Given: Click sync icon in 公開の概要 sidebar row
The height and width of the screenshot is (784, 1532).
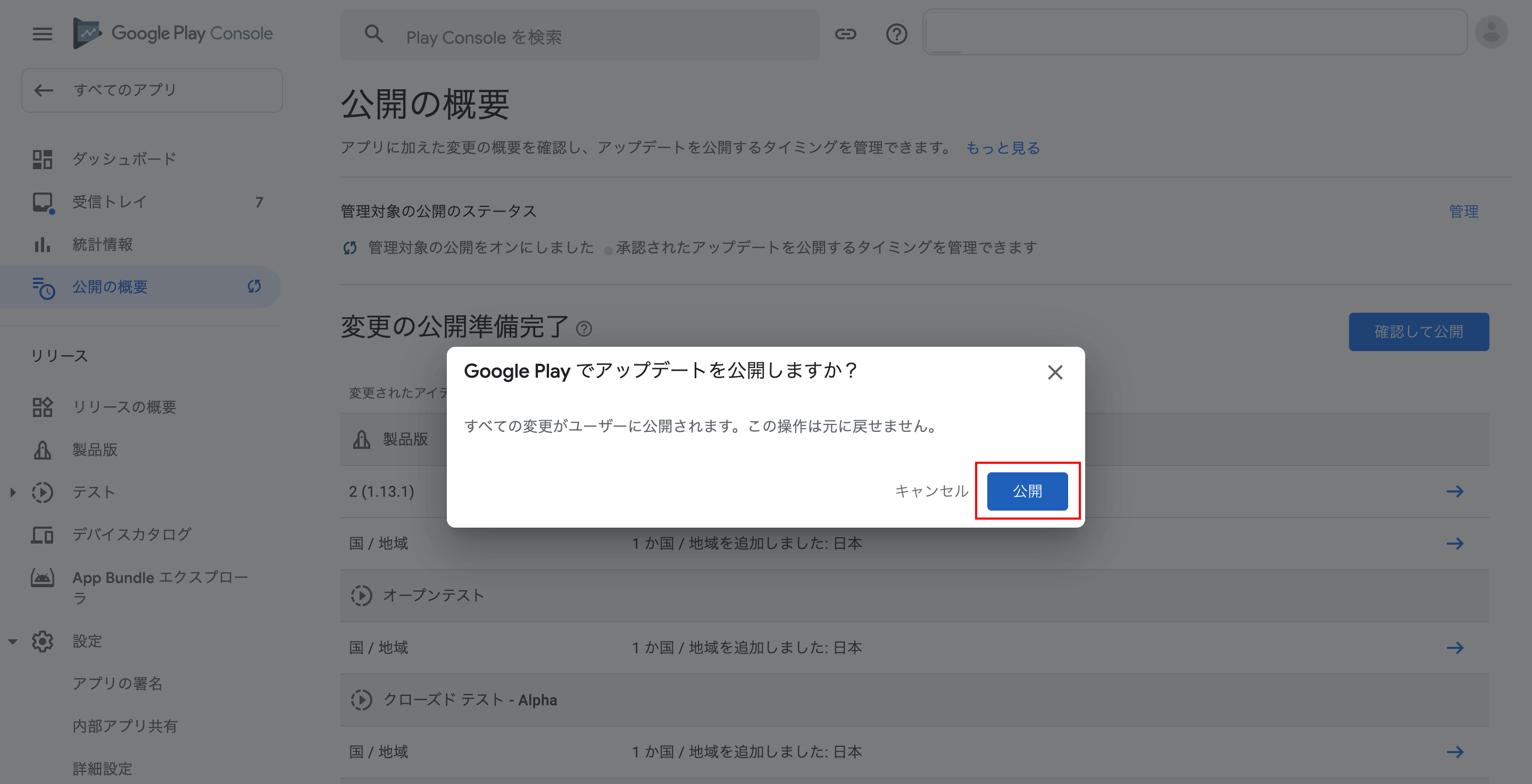Looking at the screenshot, I should pos(254,287).
